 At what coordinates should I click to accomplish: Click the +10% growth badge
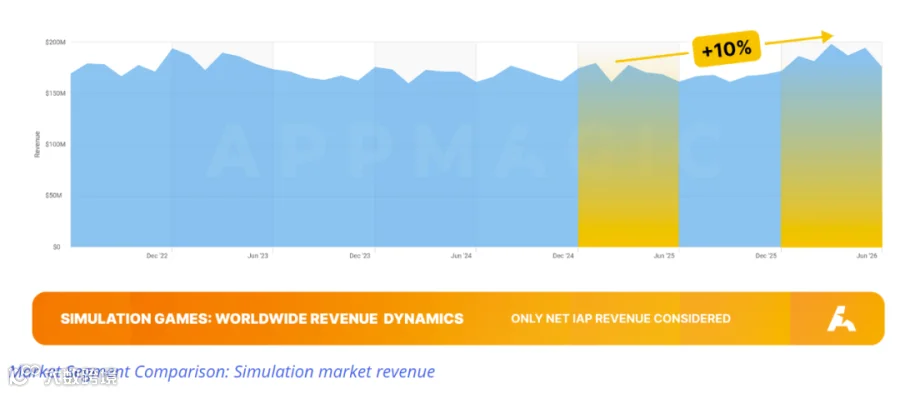pyautogui.click(x=726, y=50)
